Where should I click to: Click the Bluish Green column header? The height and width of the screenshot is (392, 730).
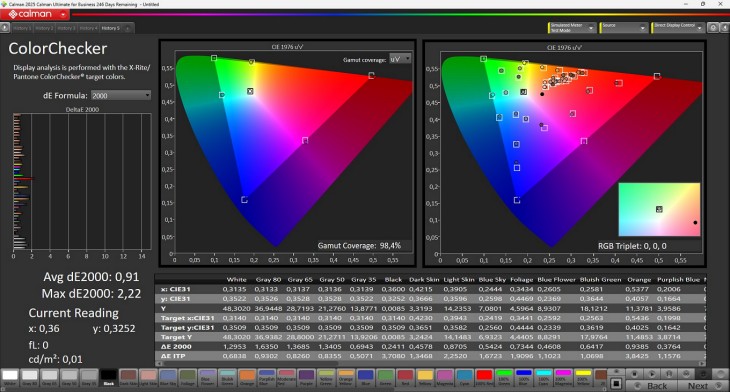600,280
